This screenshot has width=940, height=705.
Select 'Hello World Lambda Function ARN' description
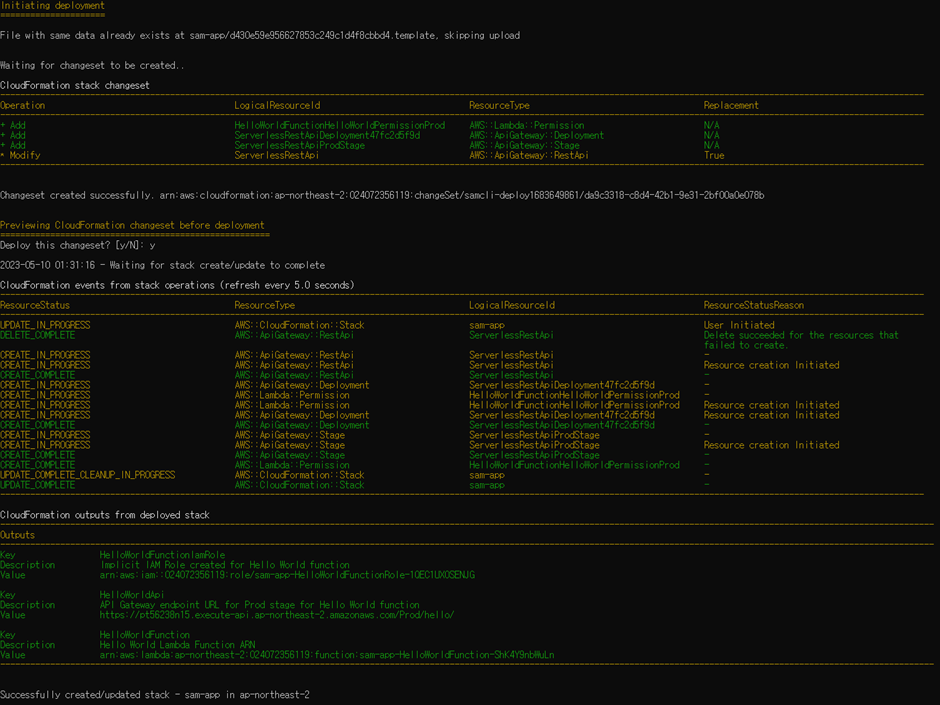point(177,645)
